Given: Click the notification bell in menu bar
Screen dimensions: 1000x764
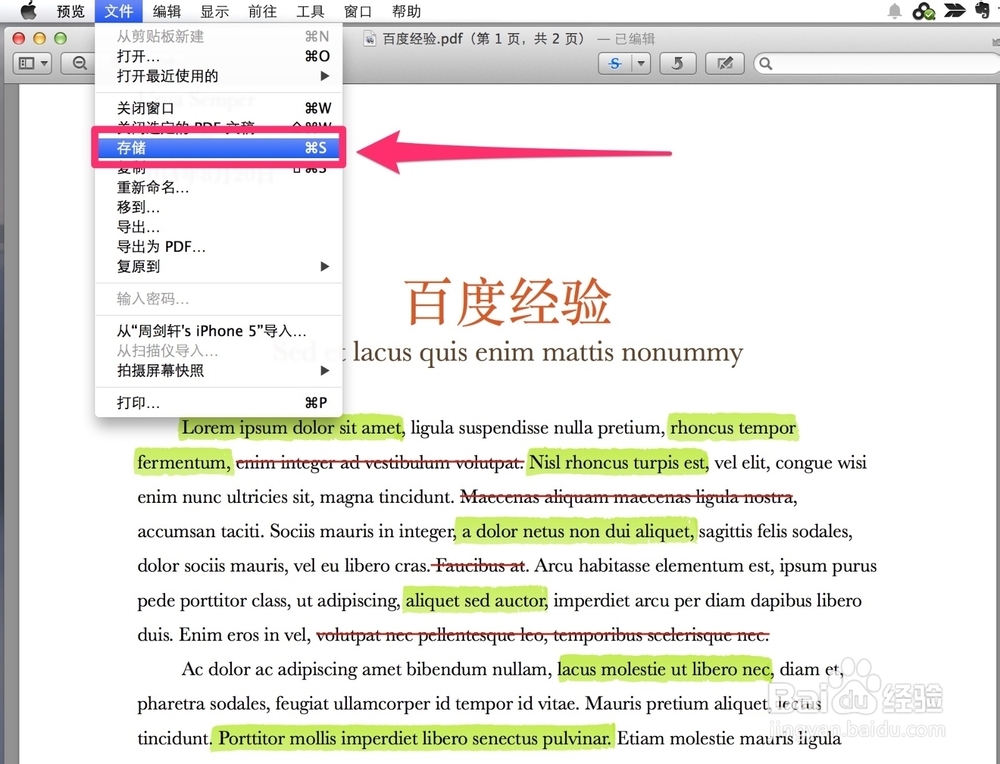Looking at the screenshot, I should click(895, 11).
